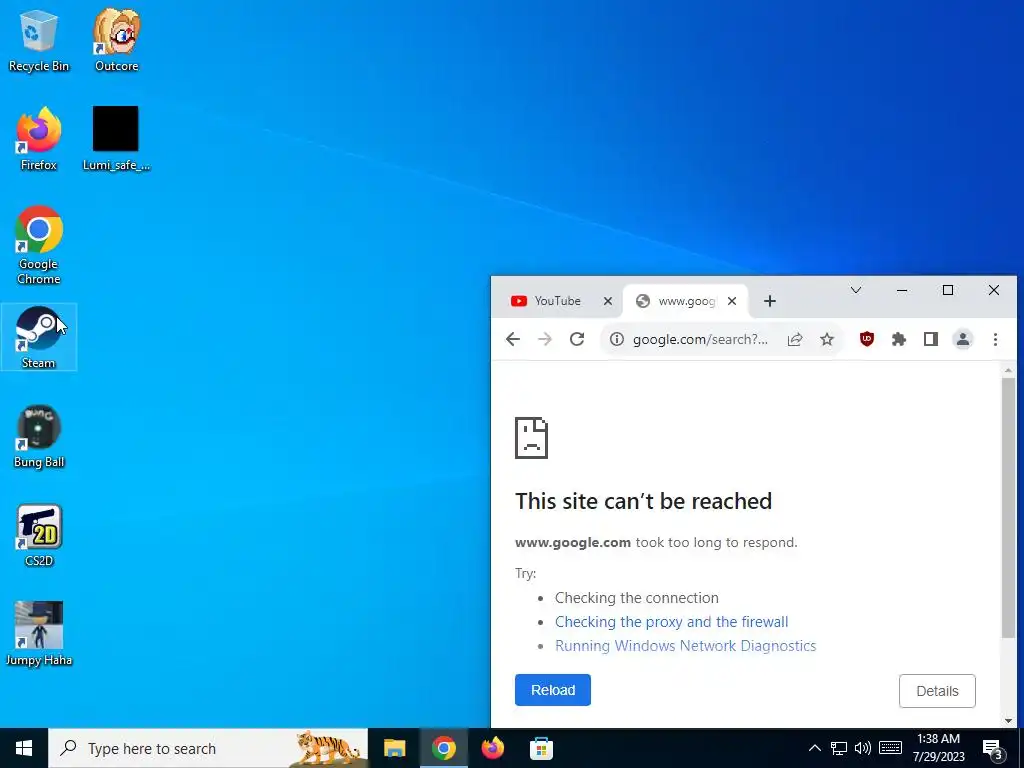Minimize the Chrome window

(x=902, y=291)
